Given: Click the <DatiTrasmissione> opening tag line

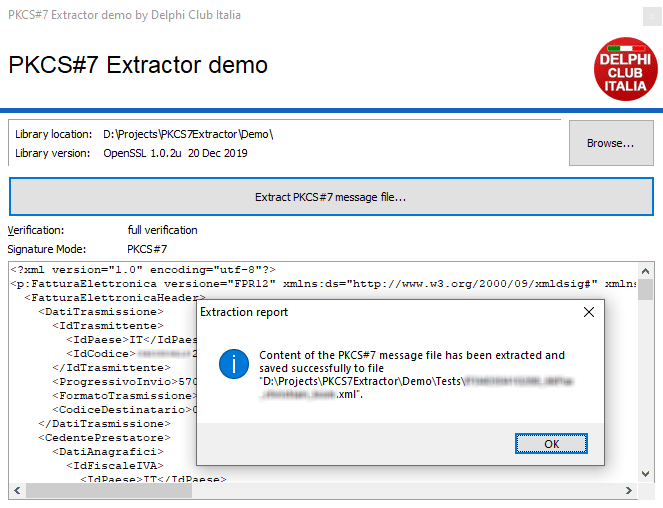Looking at the screenshot, I should (x=101, y=311).
